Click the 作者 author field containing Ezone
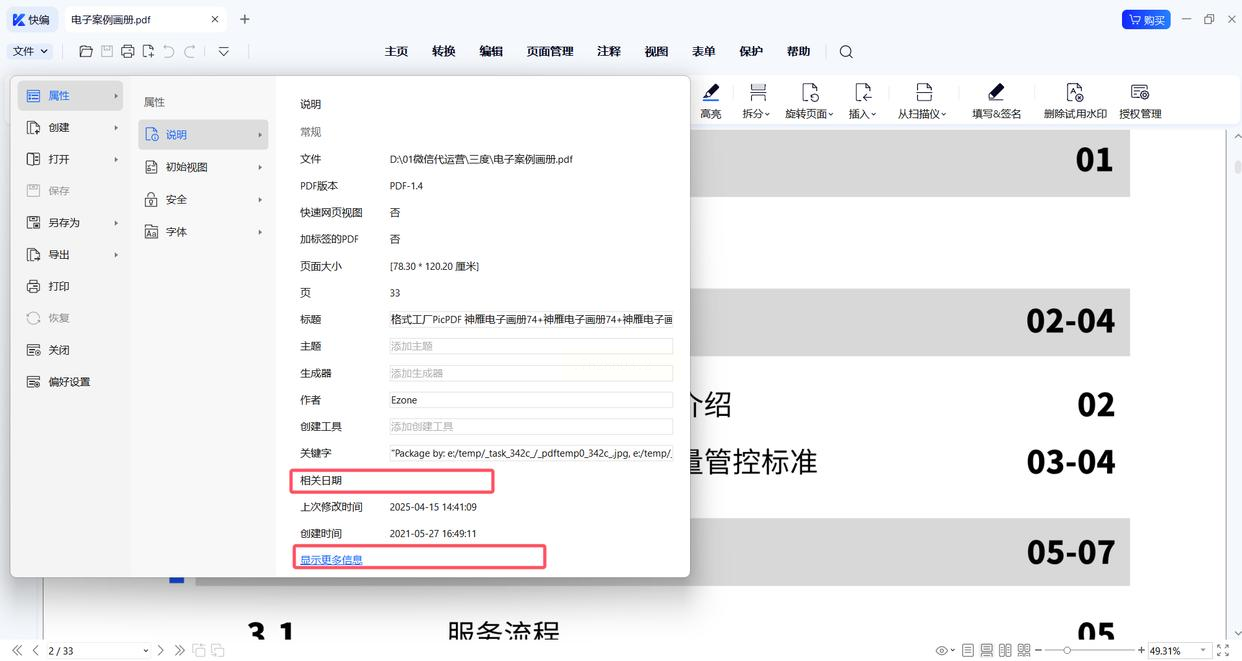 pos(530,400)
